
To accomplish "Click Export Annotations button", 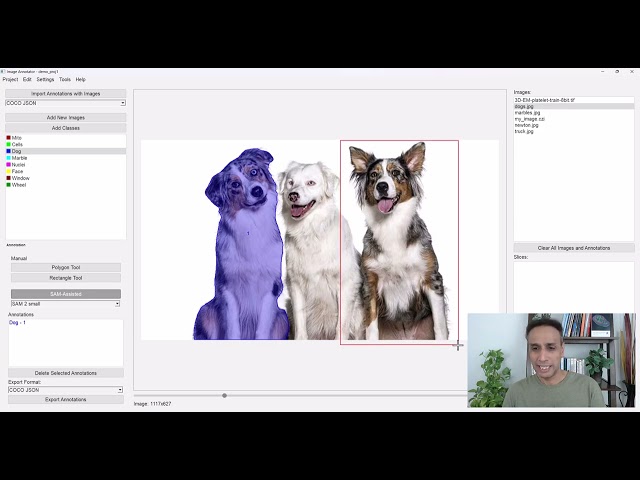I will coord(66,400).
